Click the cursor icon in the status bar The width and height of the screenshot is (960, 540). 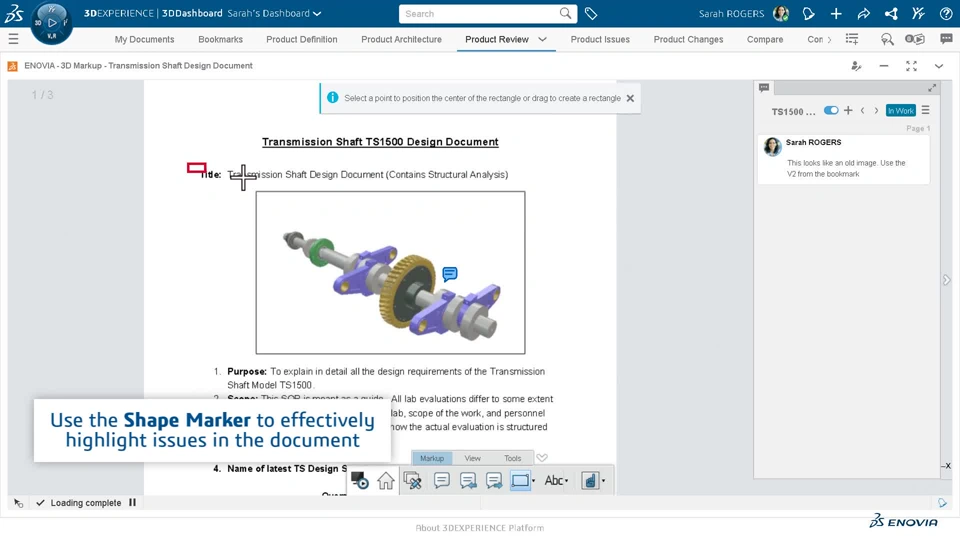pos(18,503)
